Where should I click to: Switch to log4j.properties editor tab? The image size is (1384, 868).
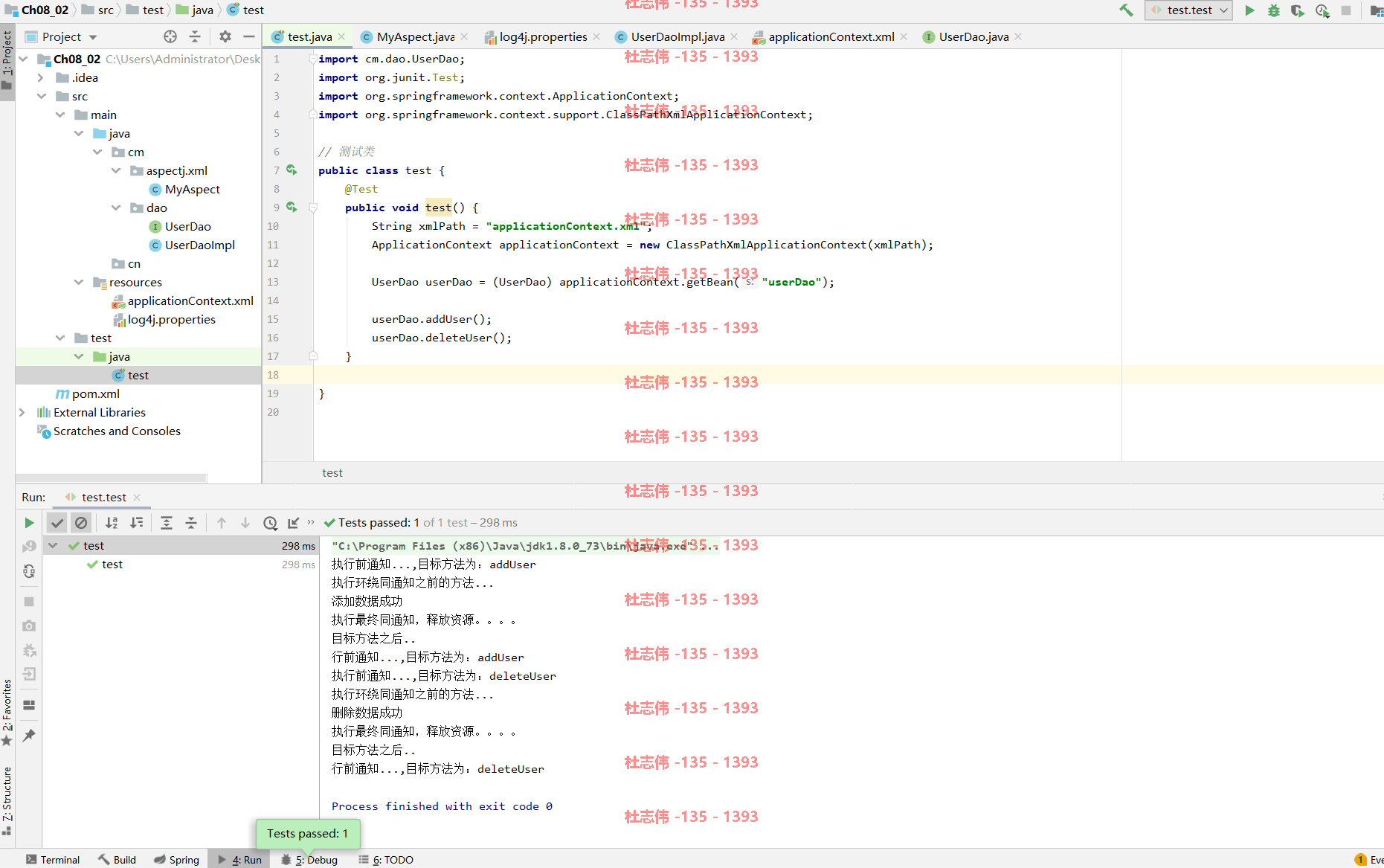[x=543, y=36]
